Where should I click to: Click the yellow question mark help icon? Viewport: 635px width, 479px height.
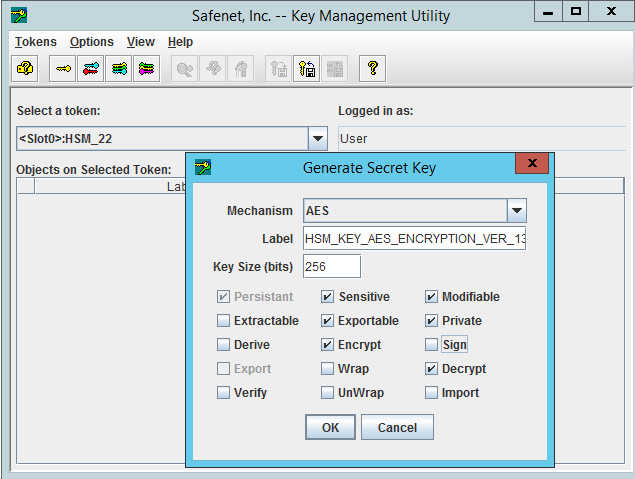point(372,69)
